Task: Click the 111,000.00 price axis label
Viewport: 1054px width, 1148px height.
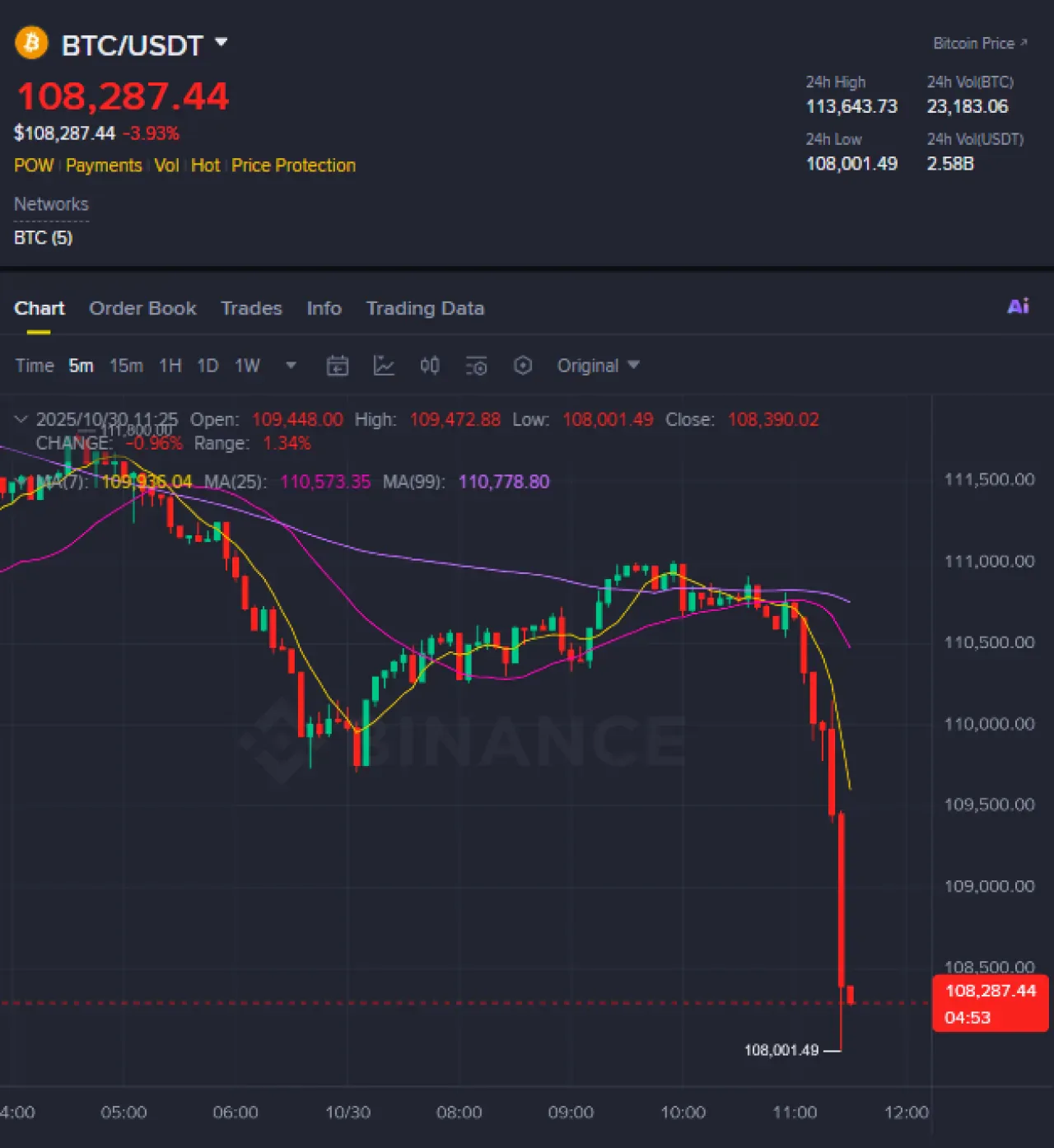Action: [989, 562]
